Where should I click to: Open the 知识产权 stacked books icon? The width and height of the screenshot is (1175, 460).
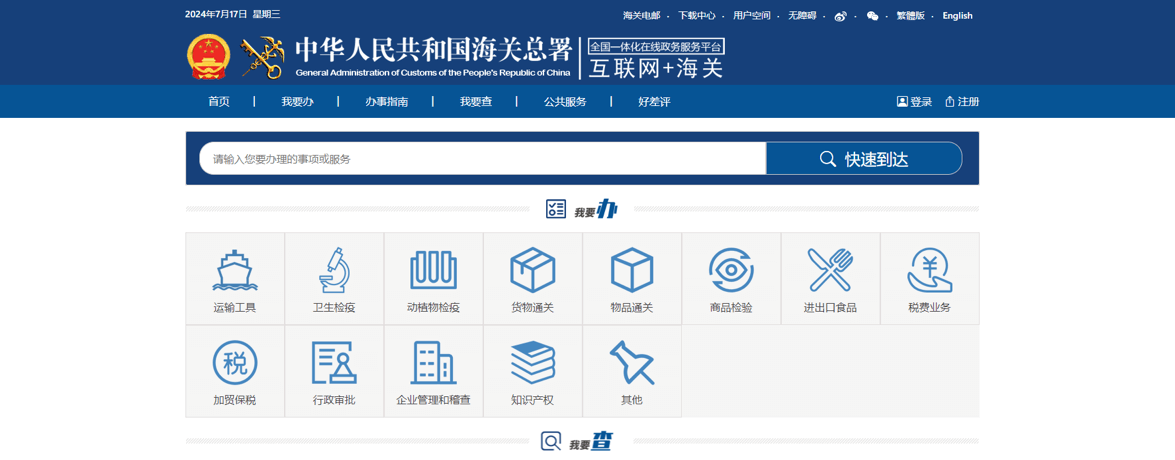point(533,363)
